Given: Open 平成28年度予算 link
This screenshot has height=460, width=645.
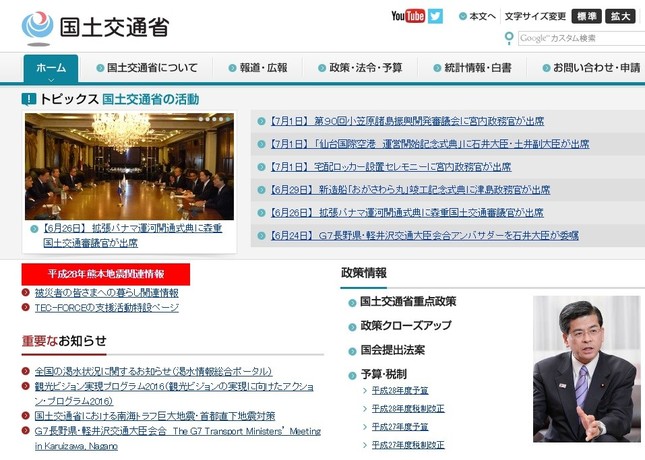Looking at the screenshot, I should coord(400,390).
